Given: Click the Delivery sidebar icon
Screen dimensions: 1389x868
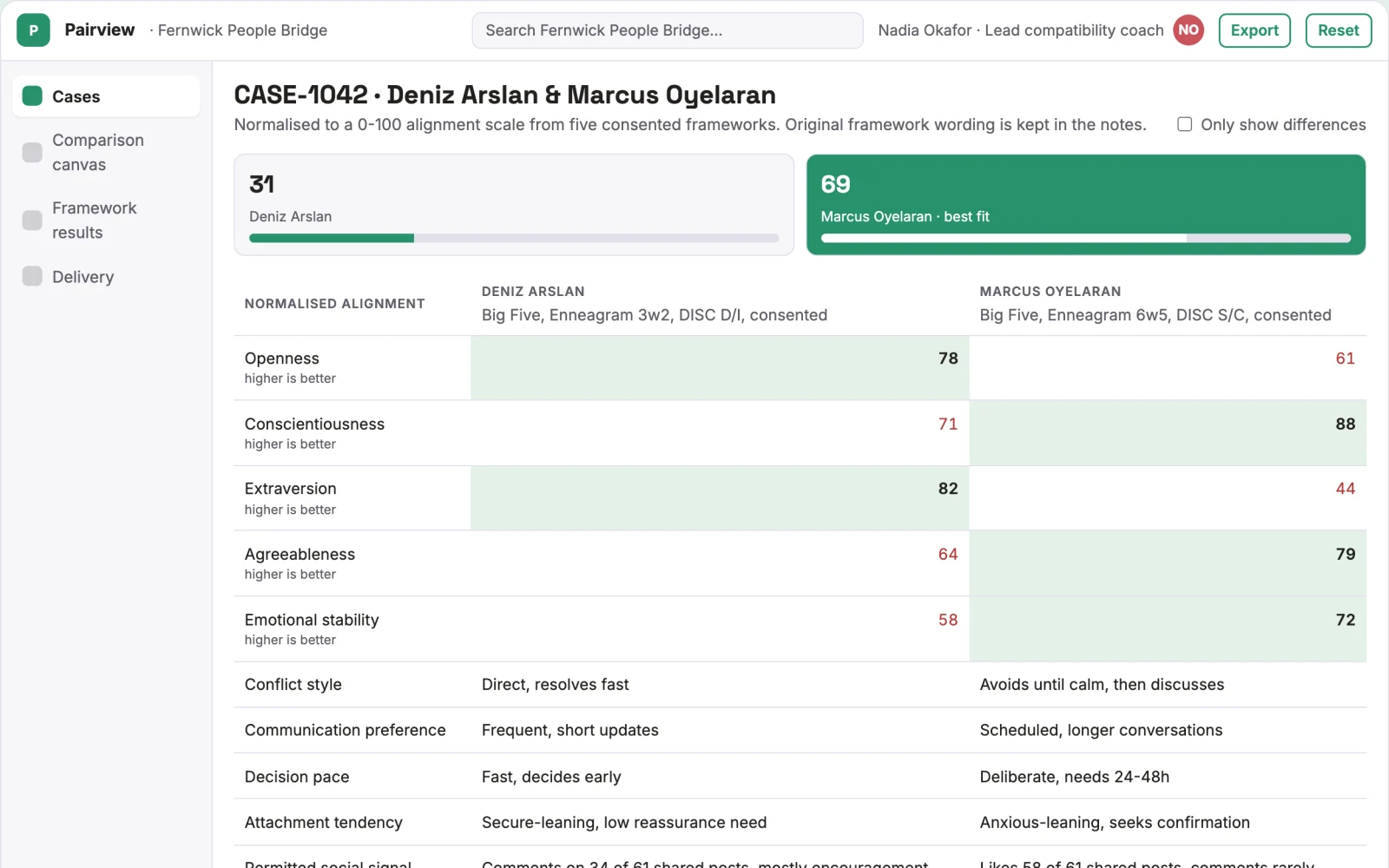Looking at the screenshot, I should [32, 276].
